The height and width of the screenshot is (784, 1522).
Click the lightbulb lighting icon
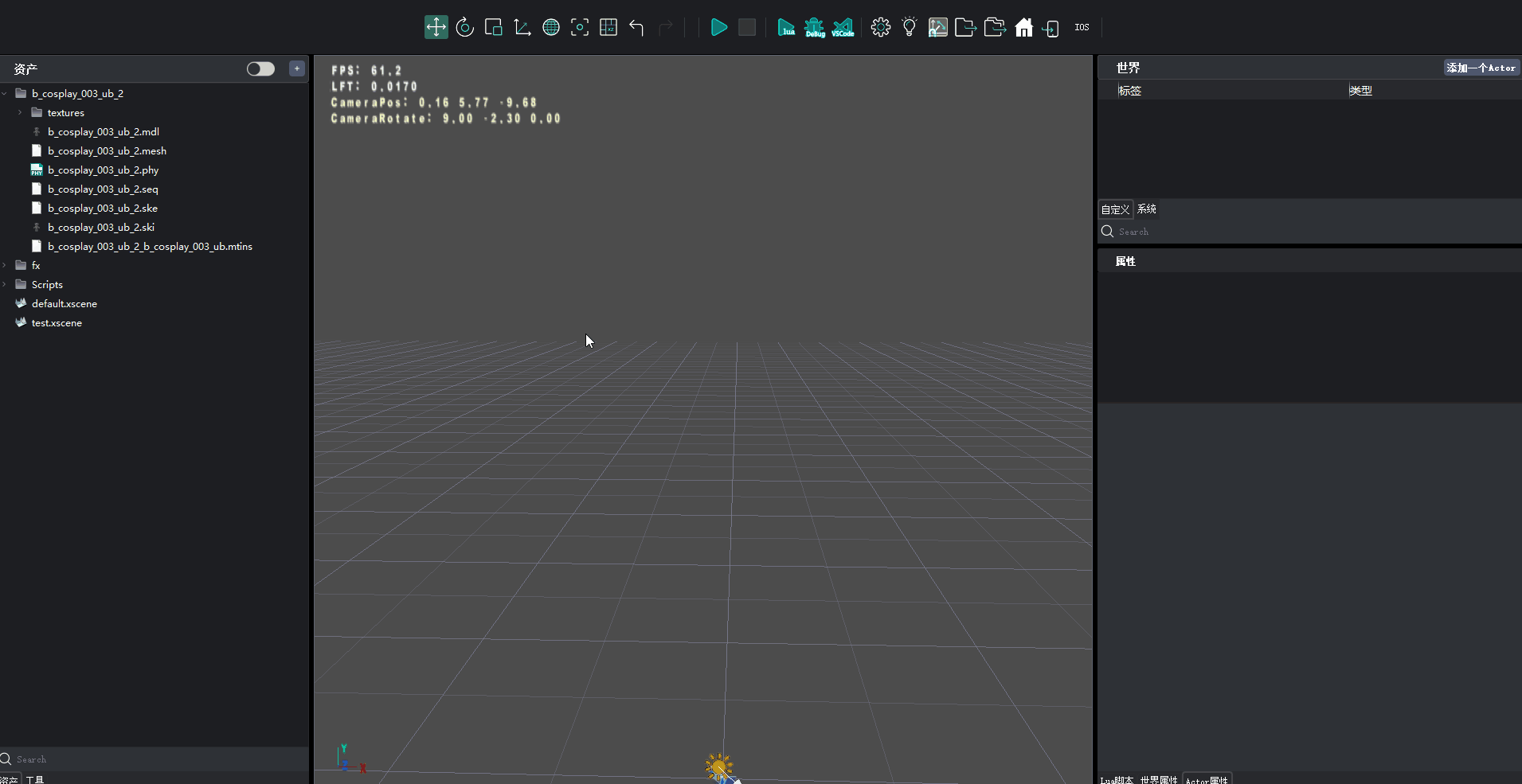909,27
